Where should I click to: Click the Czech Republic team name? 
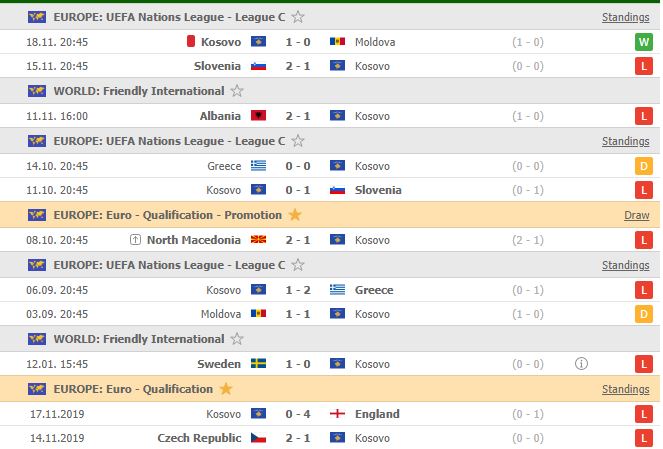tap(199, 438)
